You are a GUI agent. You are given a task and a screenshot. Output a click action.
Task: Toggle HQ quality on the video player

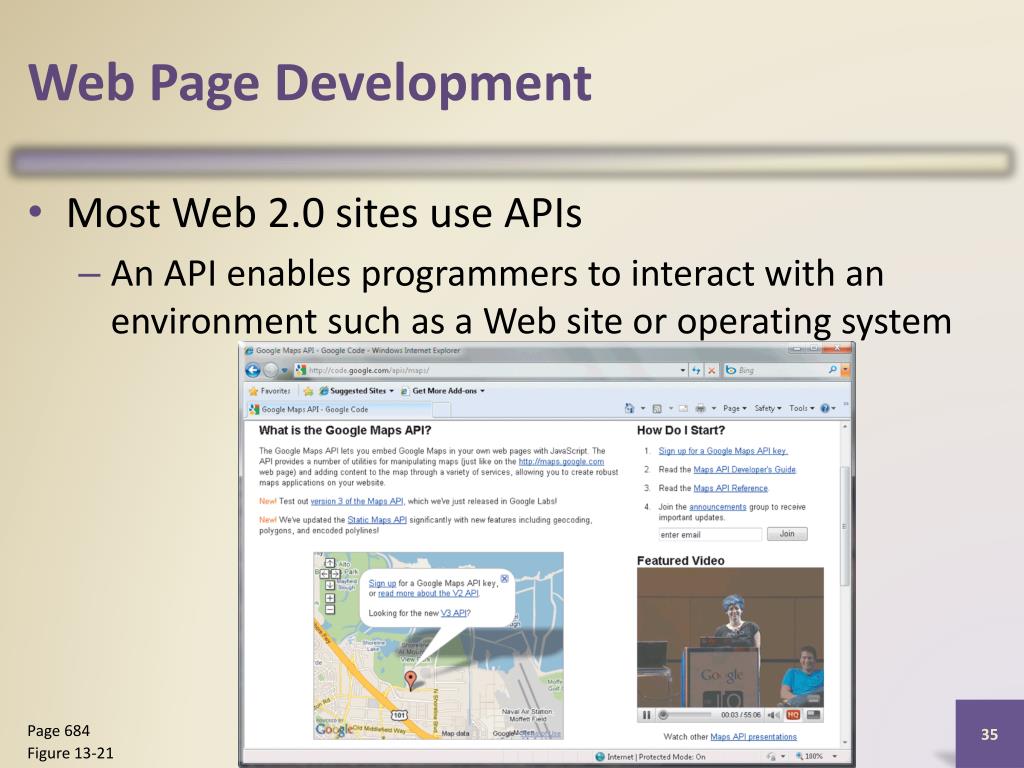click(x=793, y=715)
